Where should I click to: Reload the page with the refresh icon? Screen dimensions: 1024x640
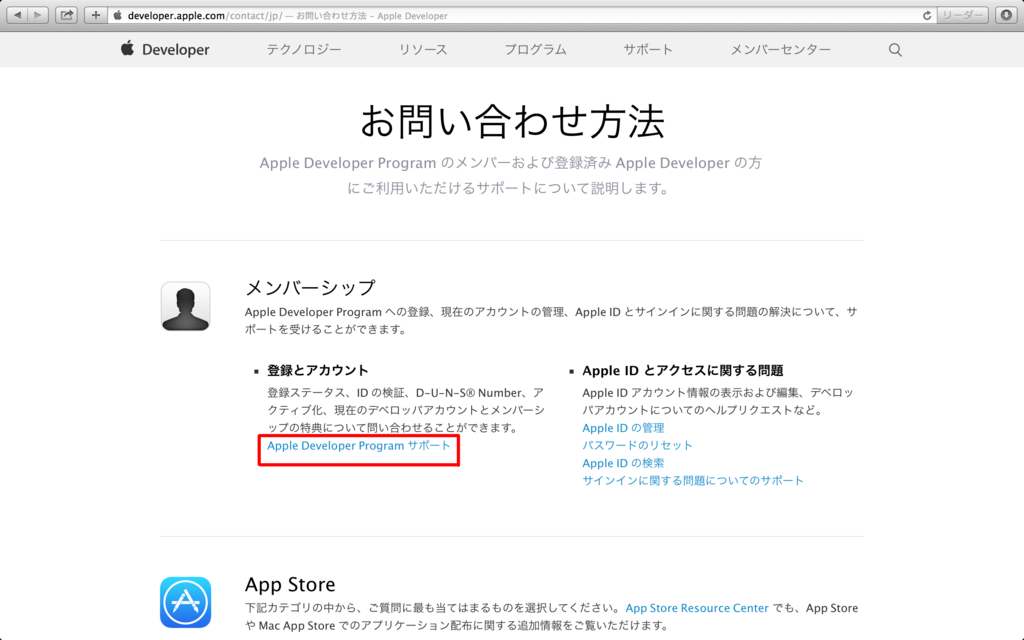point(927,16)
